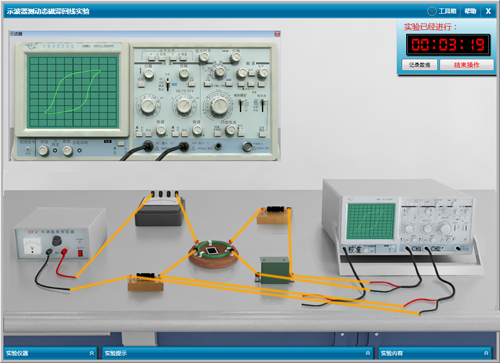Expand the 实验仪器 panel
The height and width of the screenshot is (363, 500).
(x=50, y=353)
